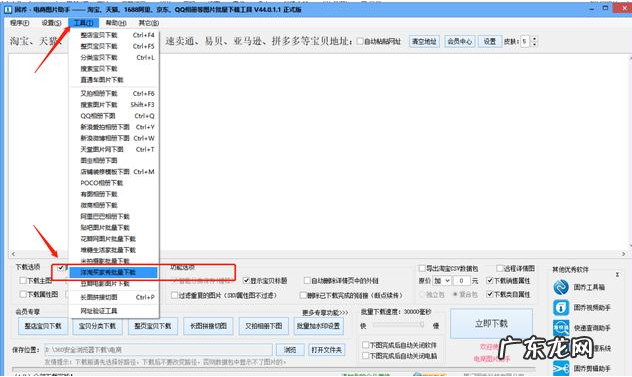
Task: Choose 分类宝贝下载 from the menu
Action: click(114, 58)
